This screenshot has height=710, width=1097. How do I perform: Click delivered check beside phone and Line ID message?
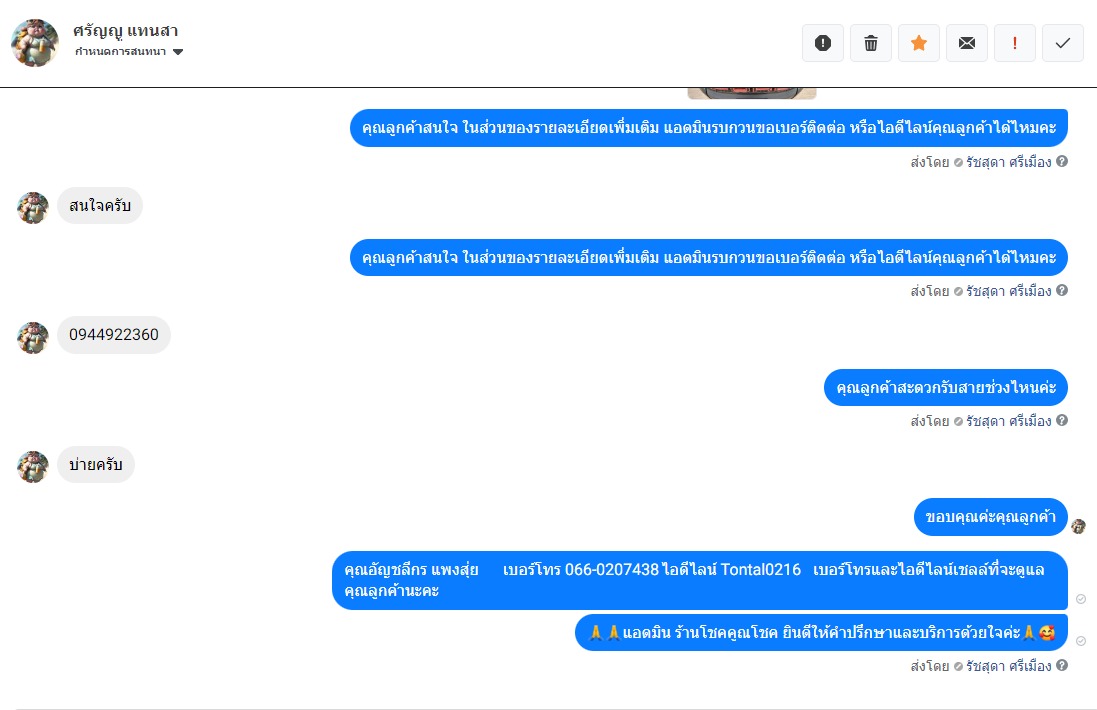[1081, 599]
